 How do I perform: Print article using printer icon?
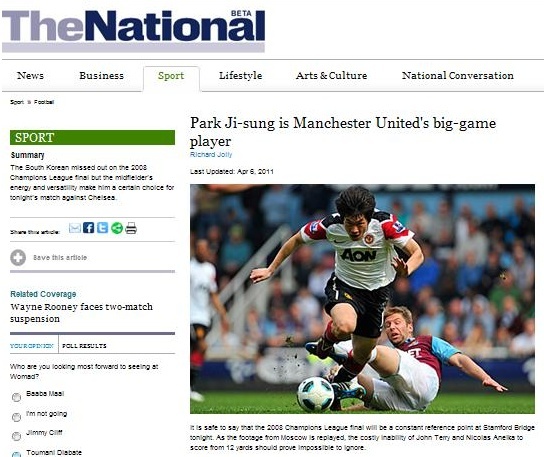131,228
